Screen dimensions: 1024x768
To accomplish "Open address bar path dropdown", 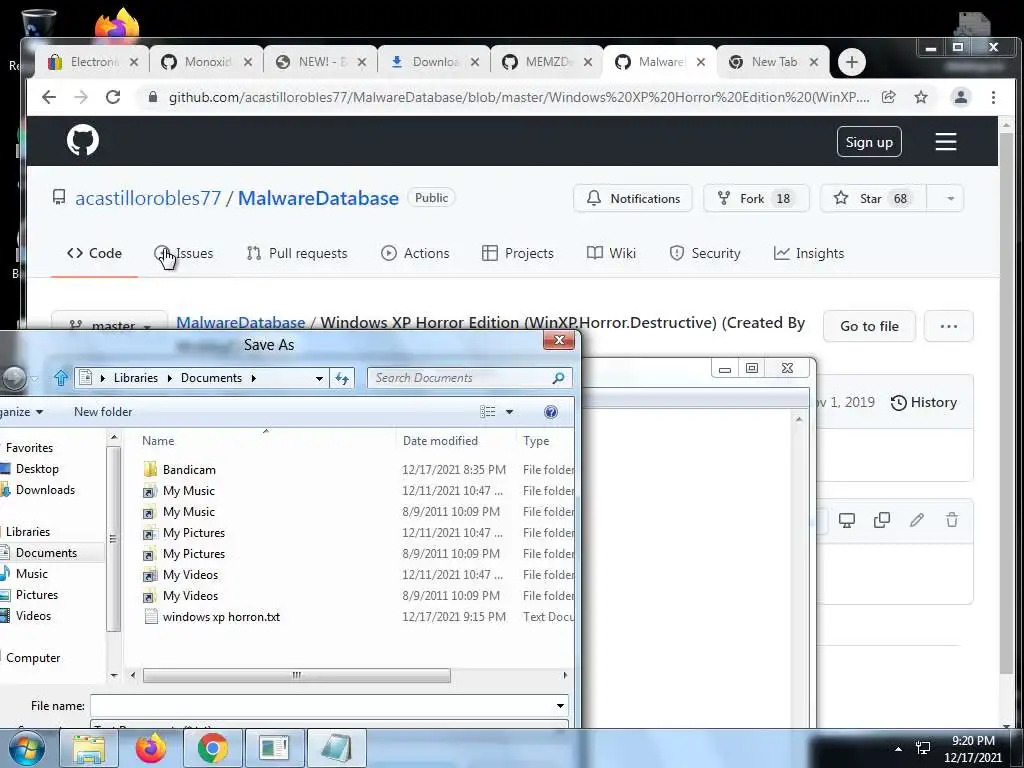I will [319, 378].
